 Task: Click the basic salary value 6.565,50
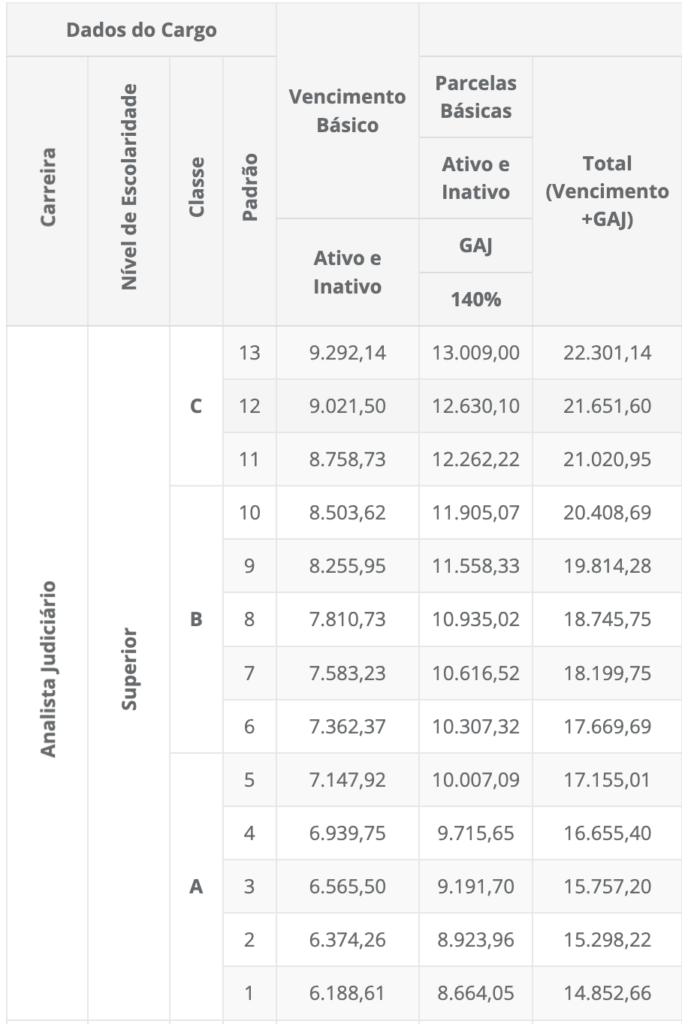[x=347, y=886]
